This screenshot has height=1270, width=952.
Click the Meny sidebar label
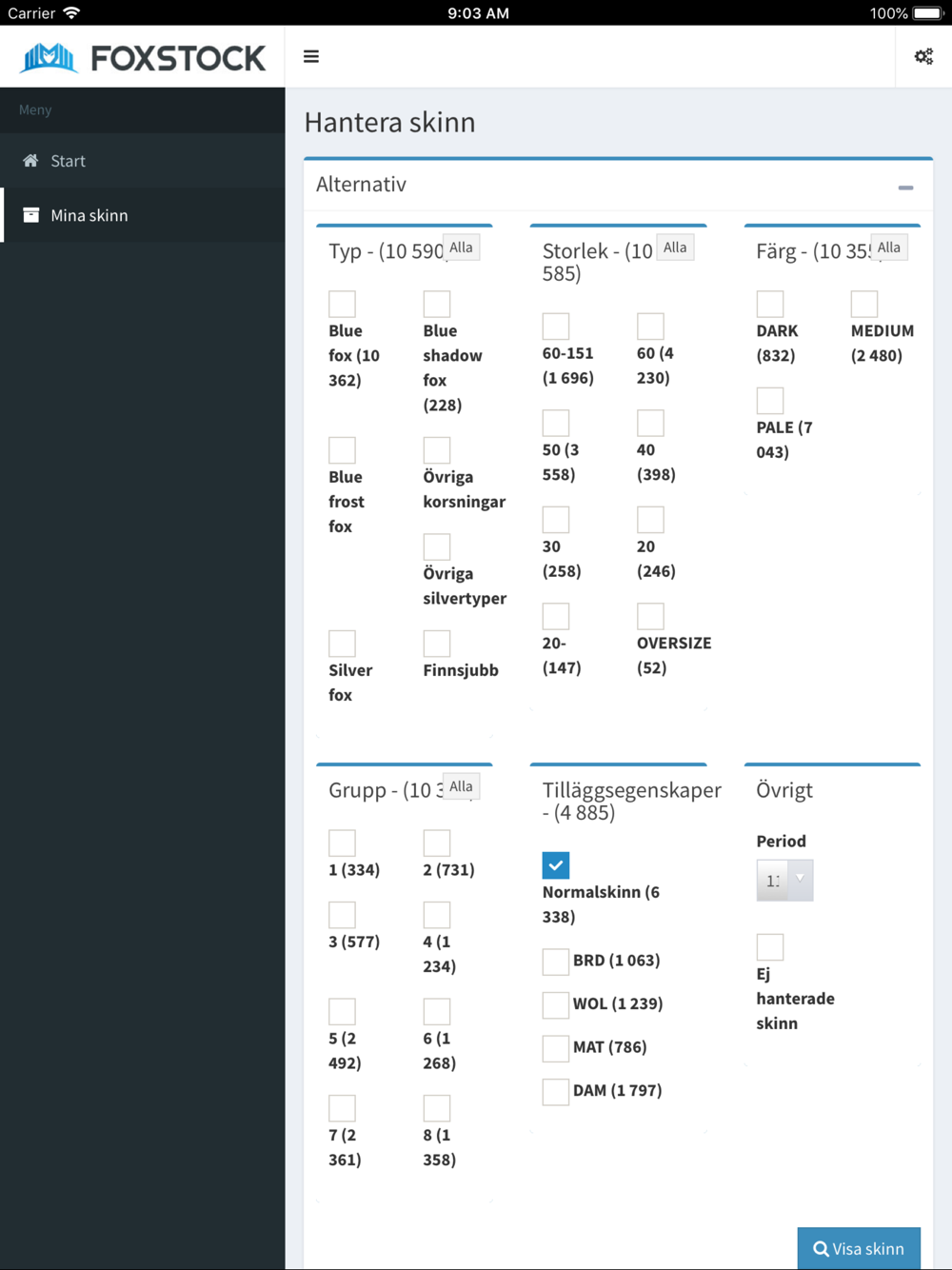35,109
